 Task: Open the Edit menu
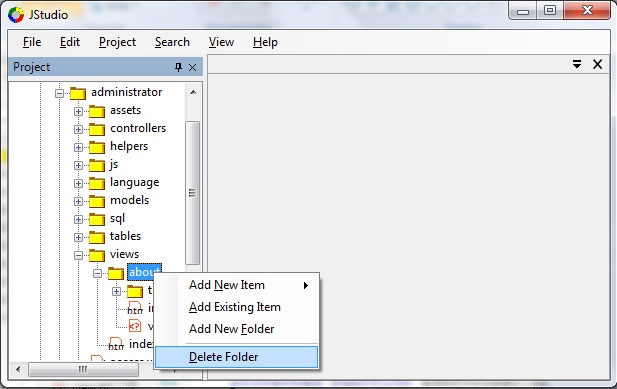70,42
